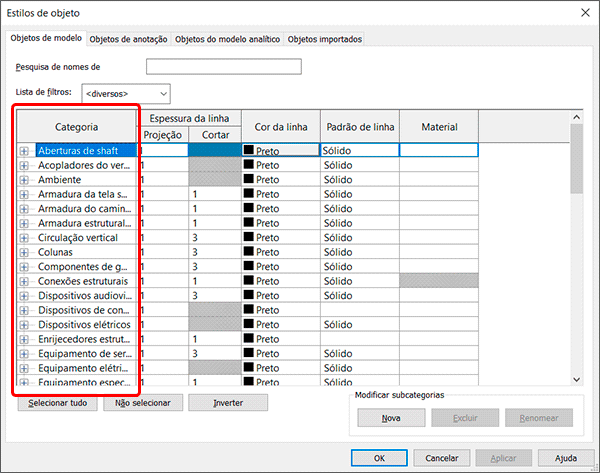Expand the Armadura da tela s... category
The height and width of the screenshot is (473, 600).
coord(24,195)
